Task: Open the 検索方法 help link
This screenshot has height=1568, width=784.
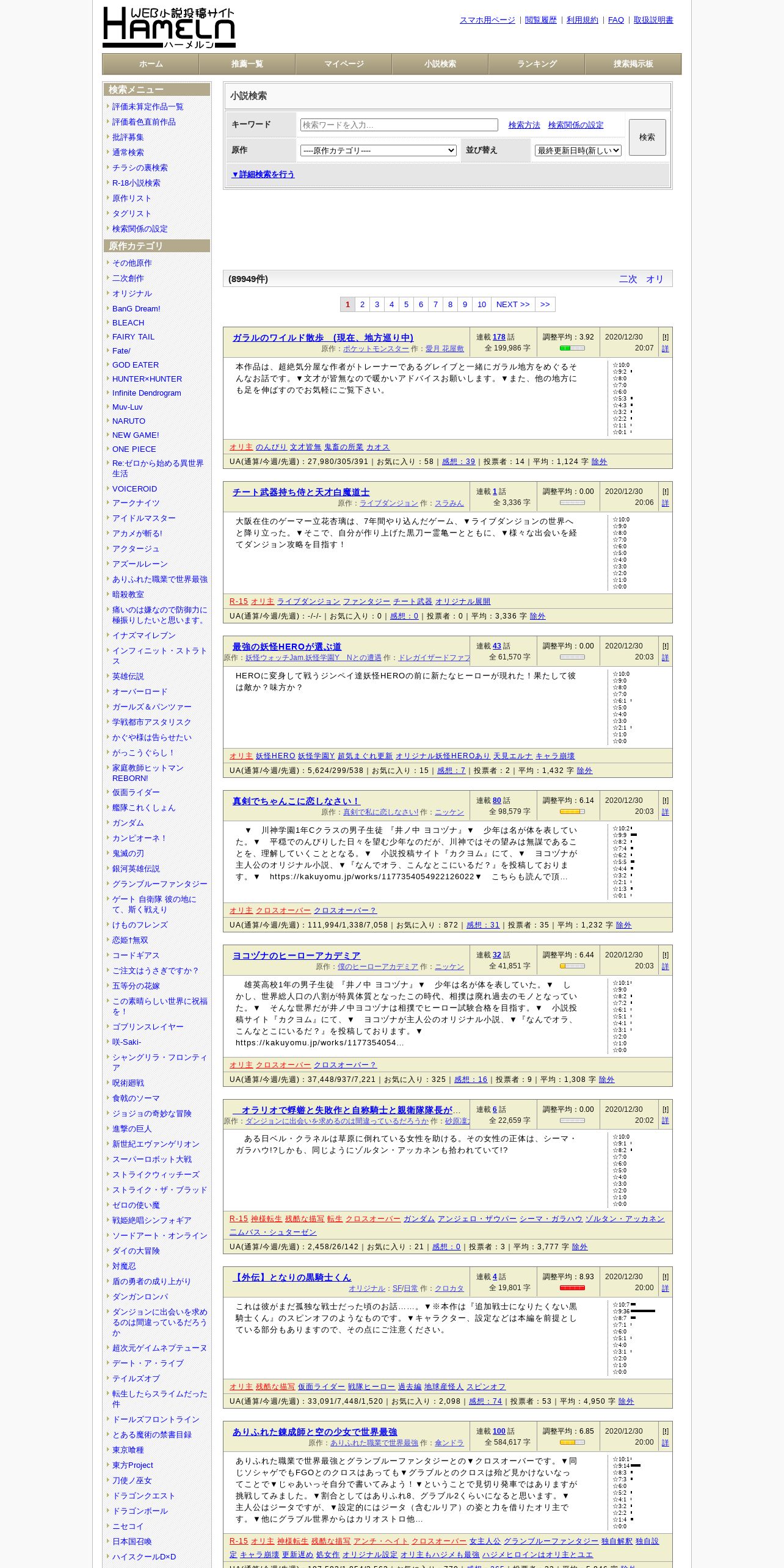Action: click(524, 125)
